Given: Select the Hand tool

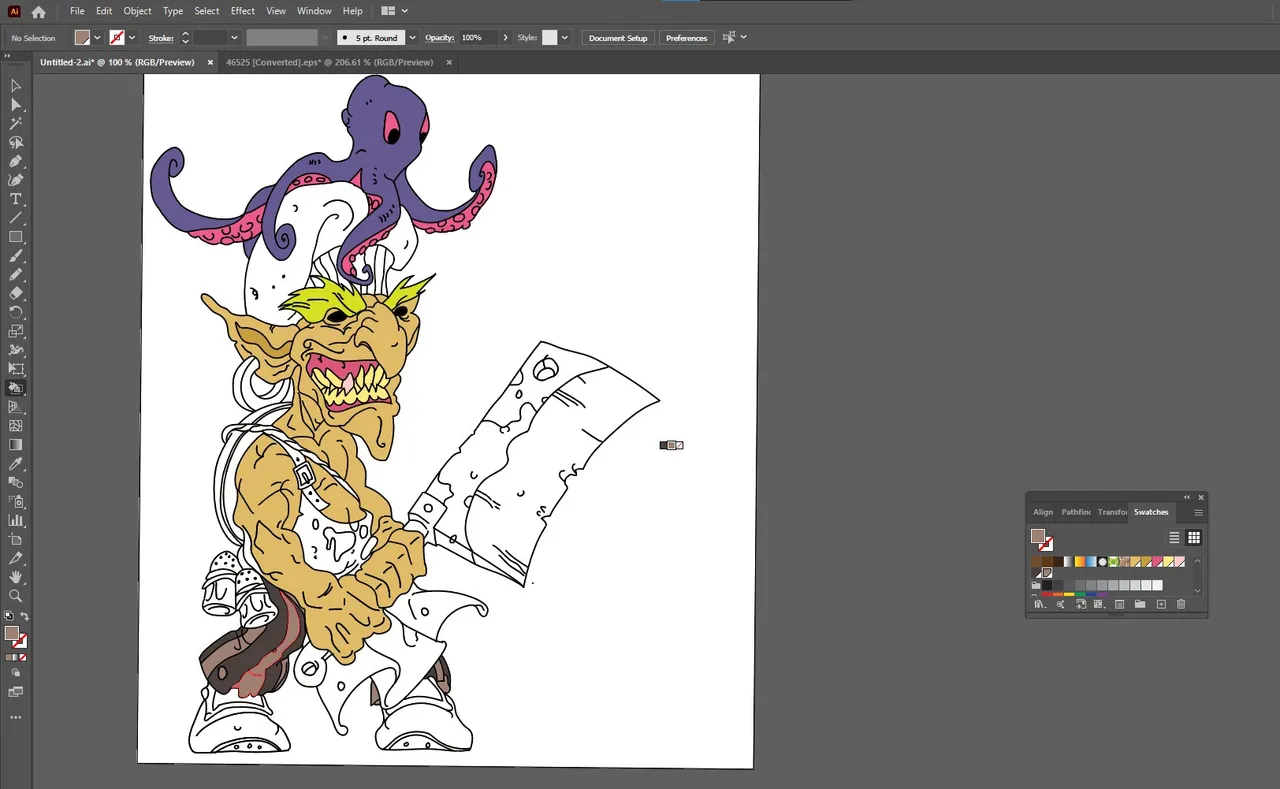Looking at the screenshot, I should (16, 577).
